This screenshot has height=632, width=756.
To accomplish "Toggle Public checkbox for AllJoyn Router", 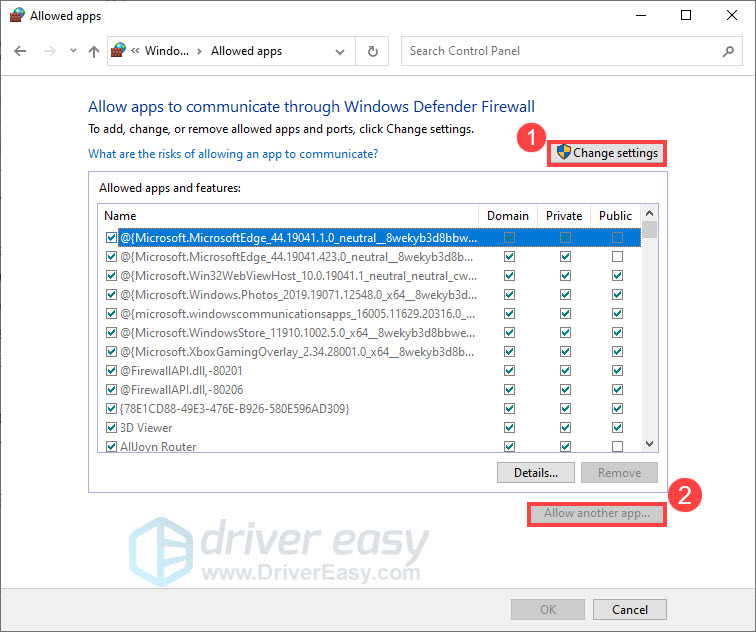I will [x=617, y=447].
